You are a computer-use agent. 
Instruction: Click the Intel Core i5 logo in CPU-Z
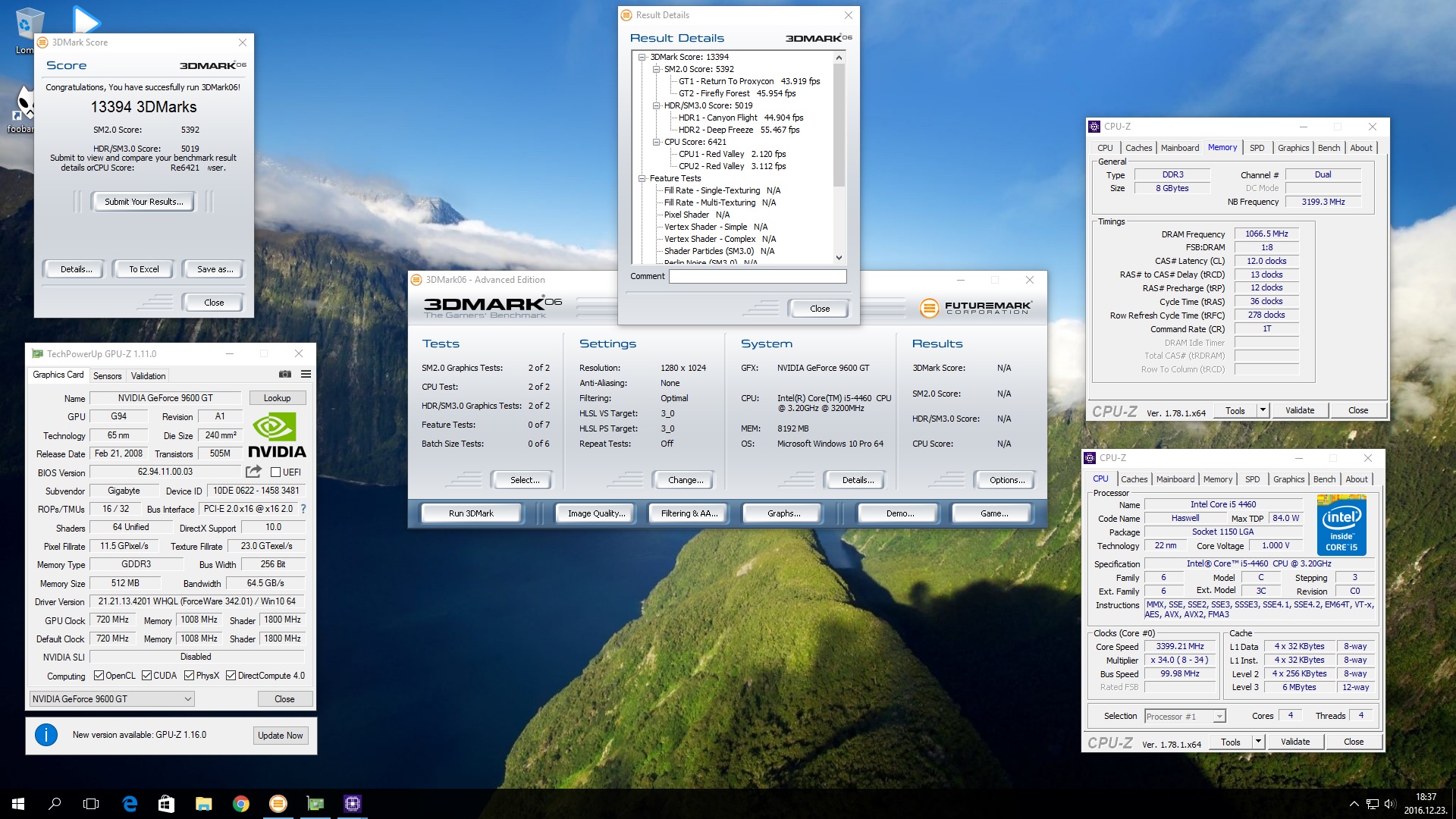[1341, 525]
